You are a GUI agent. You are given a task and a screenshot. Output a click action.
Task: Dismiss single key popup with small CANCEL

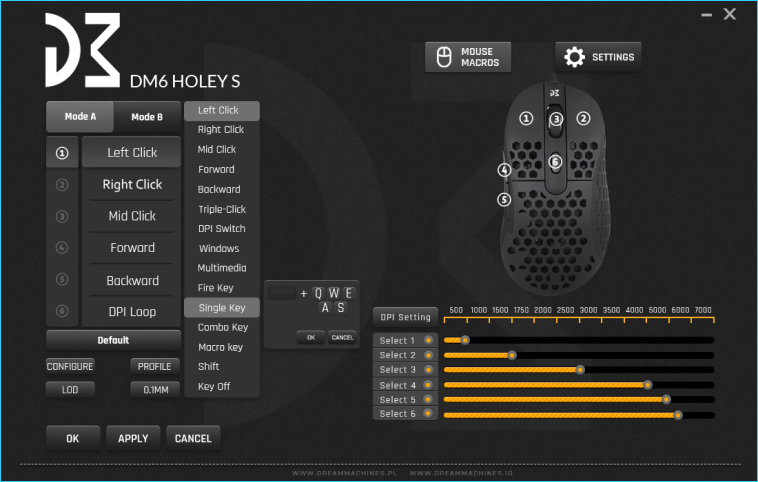[342, 337]
